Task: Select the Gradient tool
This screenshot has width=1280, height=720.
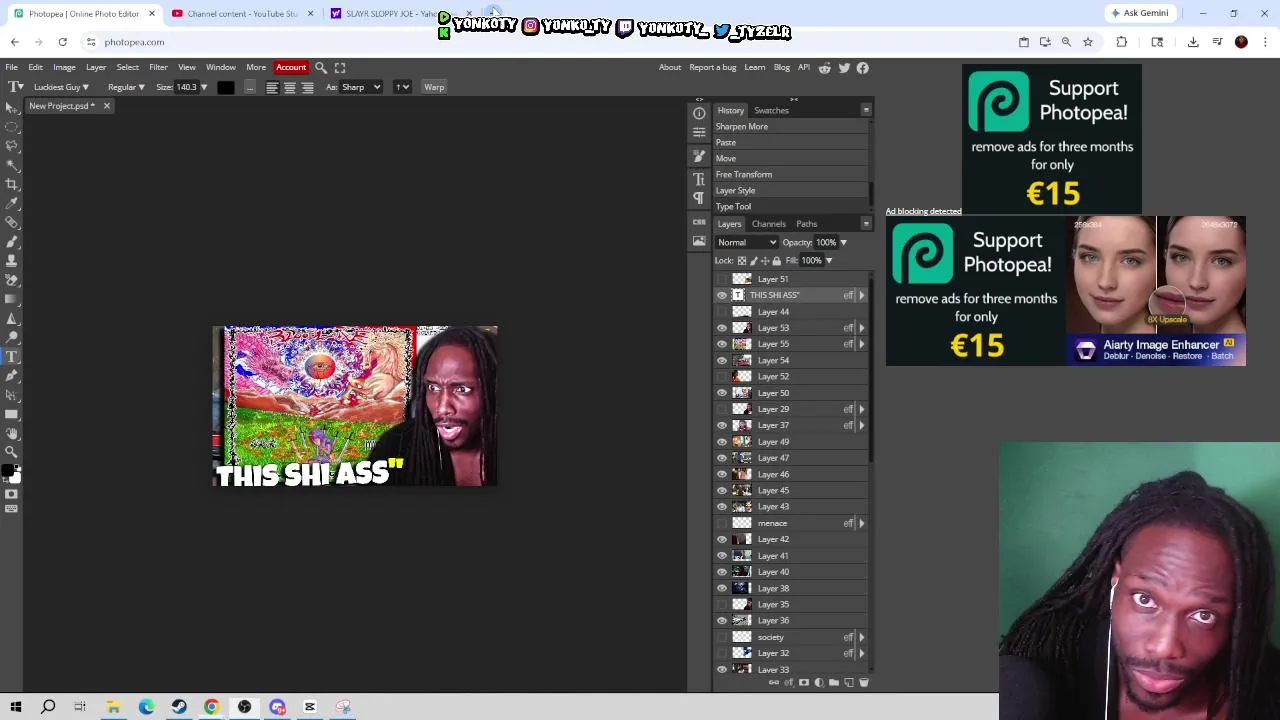Action: (11, 299)
